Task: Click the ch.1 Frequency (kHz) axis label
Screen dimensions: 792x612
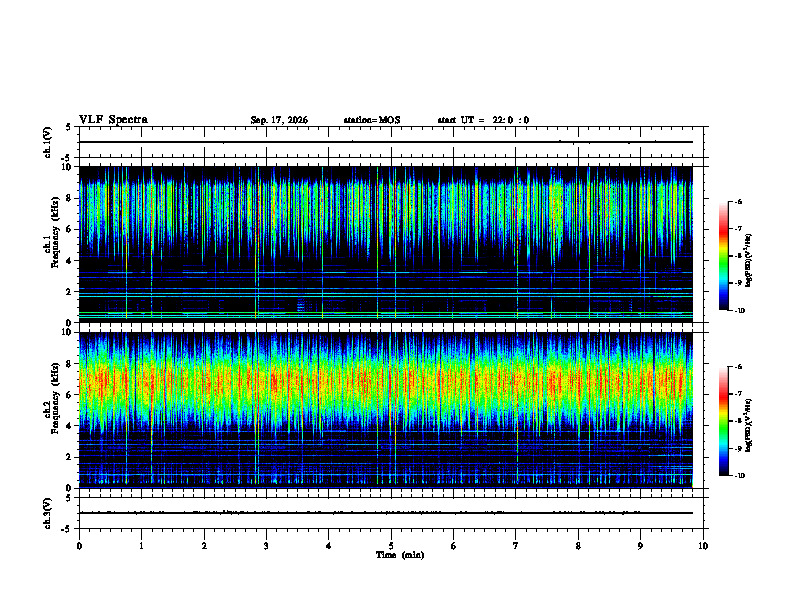Action: 51,244
